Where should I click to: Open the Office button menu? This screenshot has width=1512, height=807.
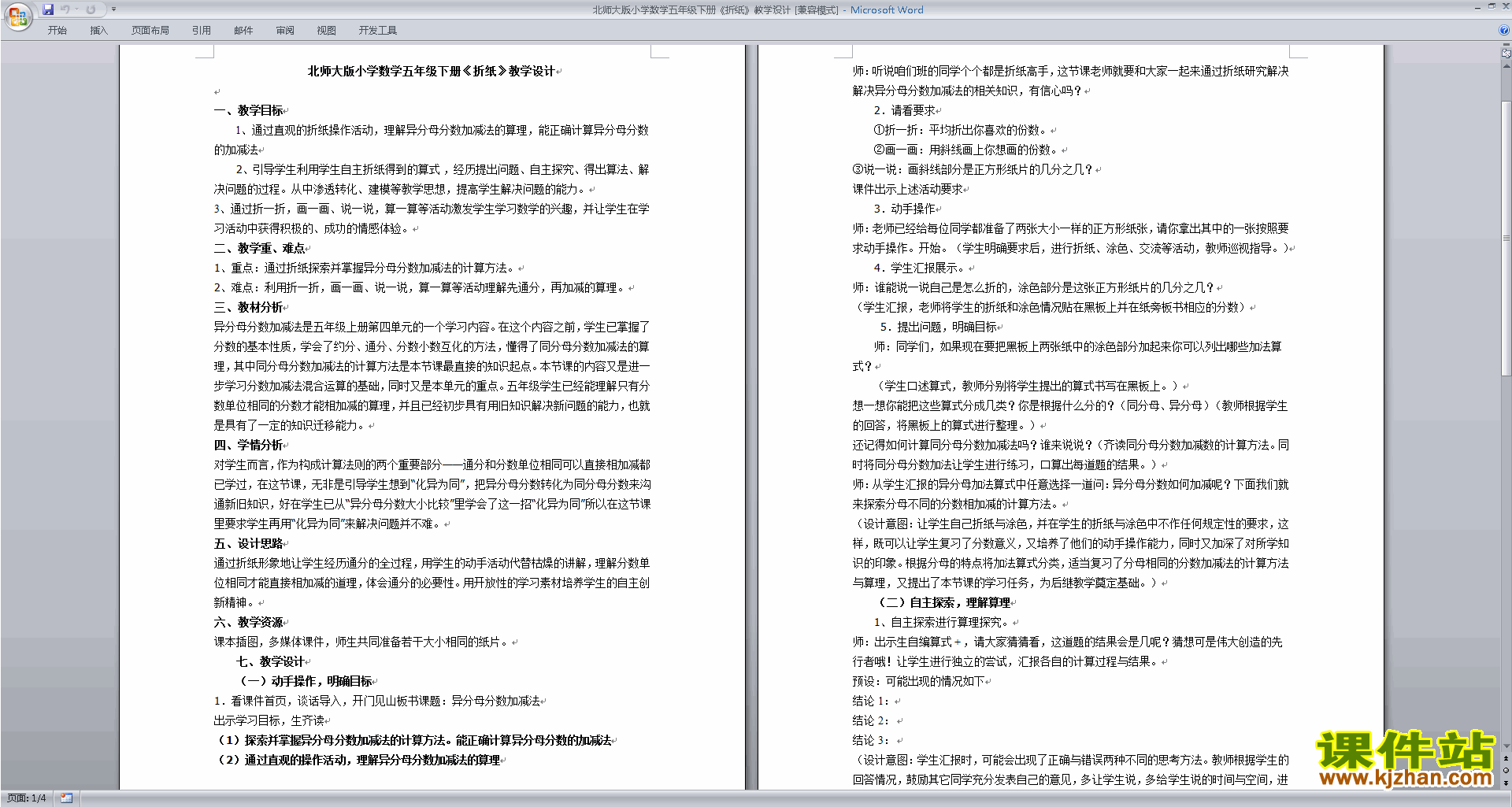pos(17,16)
